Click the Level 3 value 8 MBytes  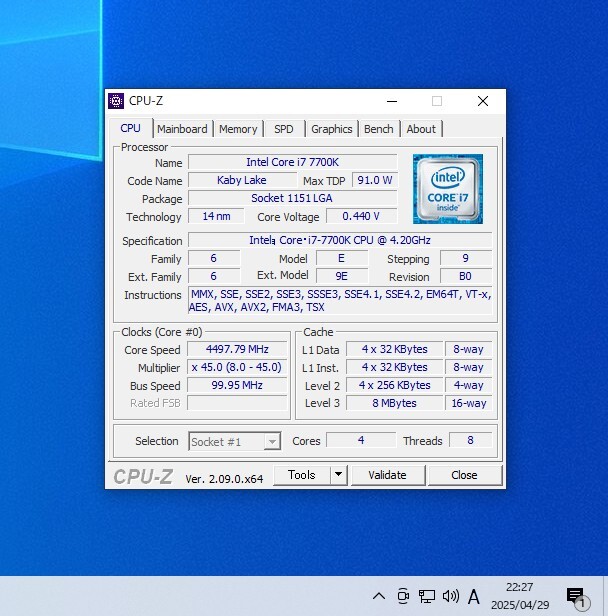pyautogui.click(x=395, y=403)
